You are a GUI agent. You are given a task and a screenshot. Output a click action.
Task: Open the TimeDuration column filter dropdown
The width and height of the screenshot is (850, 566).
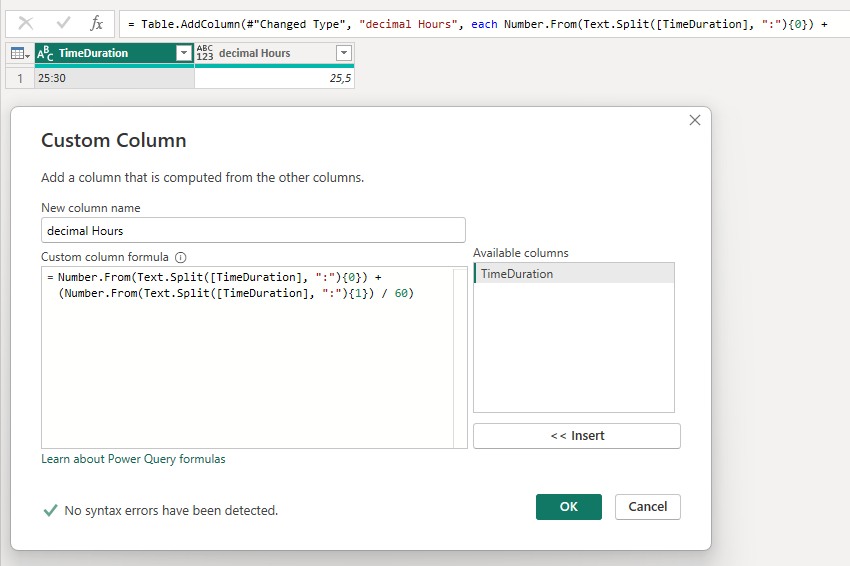coord(184,53)
